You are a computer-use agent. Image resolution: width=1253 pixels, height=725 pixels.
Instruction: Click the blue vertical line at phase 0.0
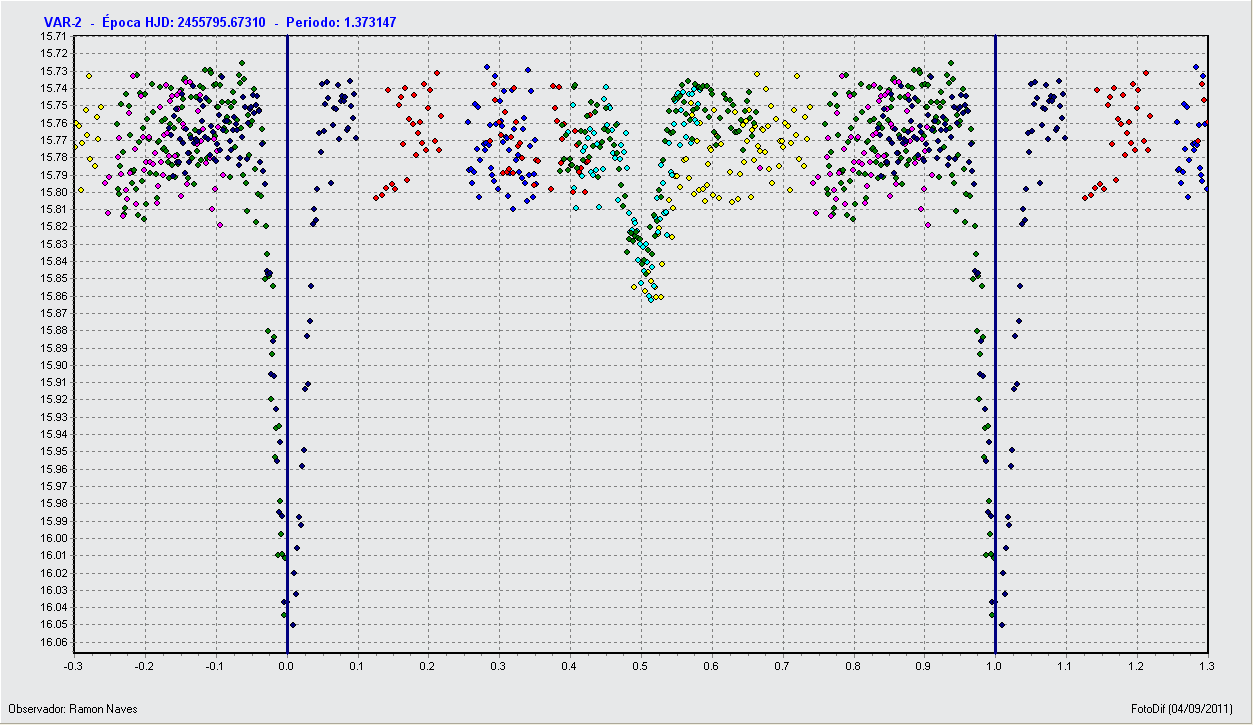(287, 344)
